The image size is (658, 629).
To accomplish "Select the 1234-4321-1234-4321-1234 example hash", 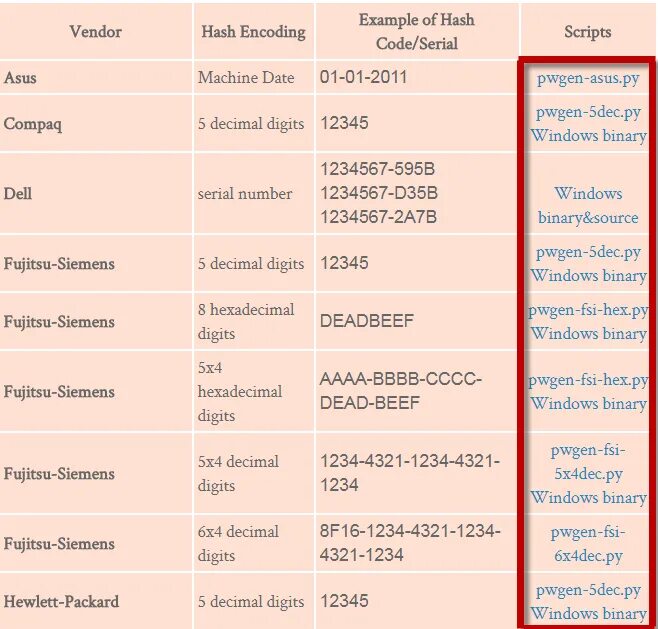I will click(x=410, y=473).
